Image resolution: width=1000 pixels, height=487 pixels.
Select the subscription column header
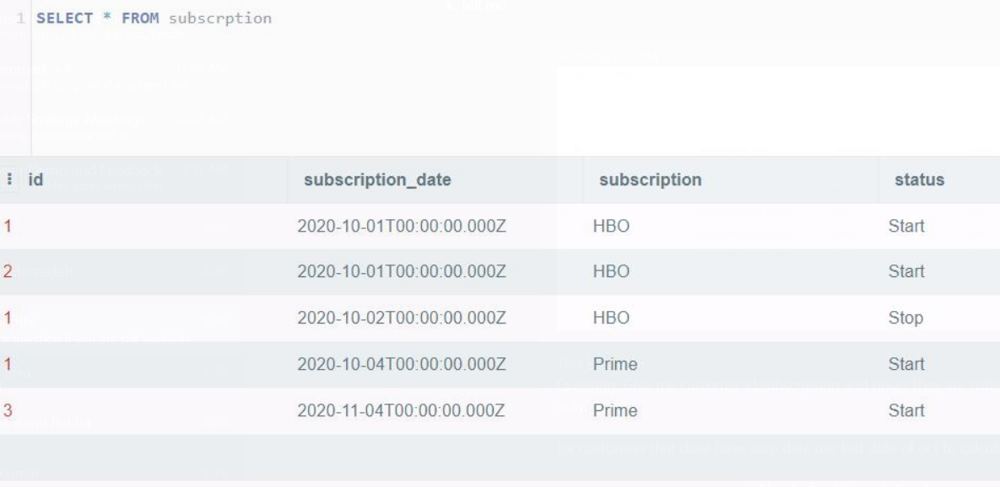pos(650,180)
